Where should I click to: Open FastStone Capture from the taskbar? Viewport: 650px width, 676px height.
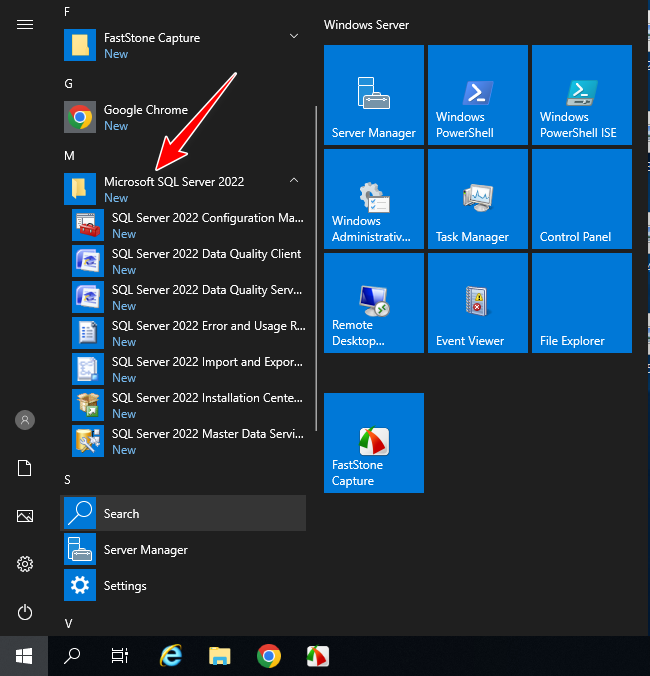coord(318,656)
